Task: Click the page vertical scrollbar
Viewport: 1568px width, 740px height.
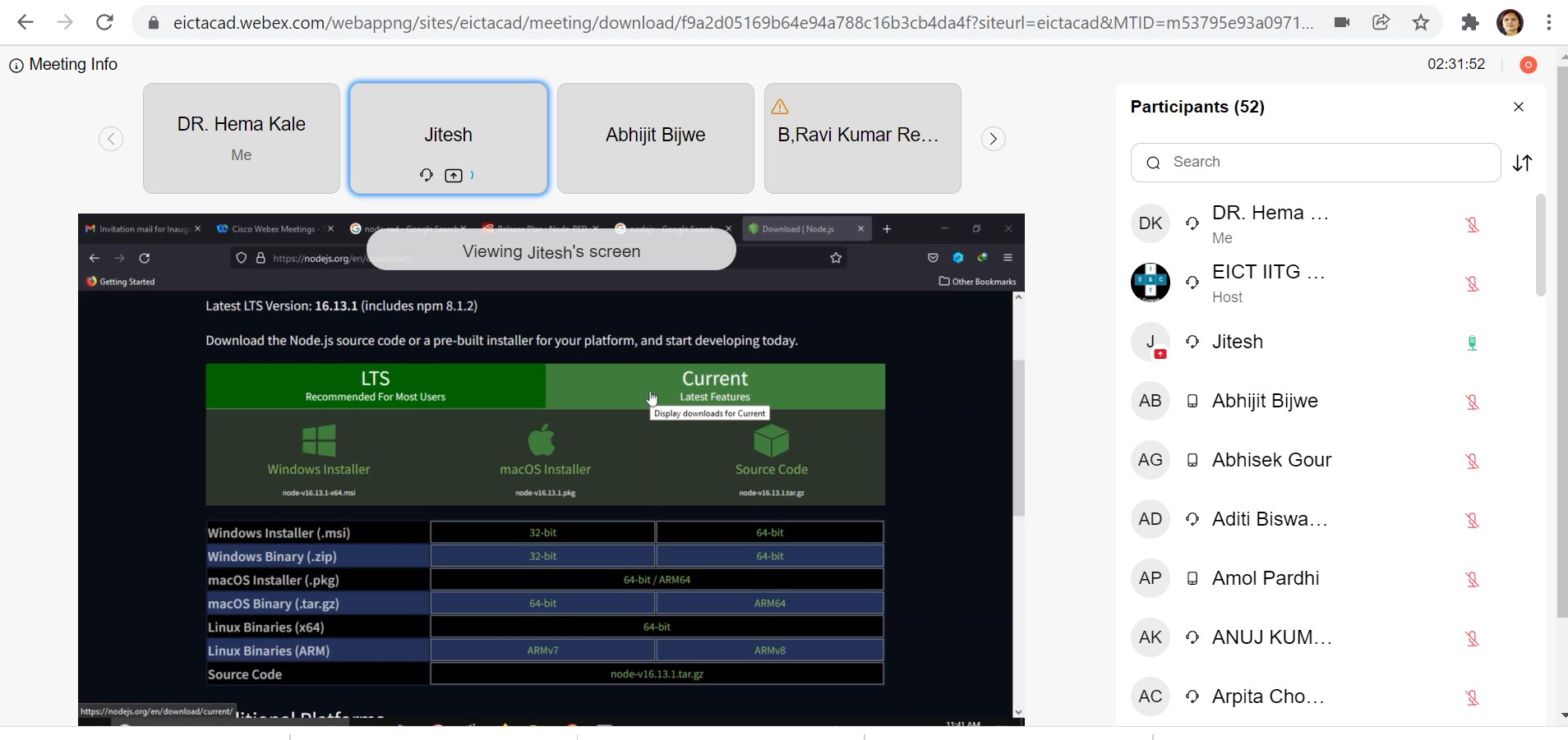Action: tap(1562, 341)
